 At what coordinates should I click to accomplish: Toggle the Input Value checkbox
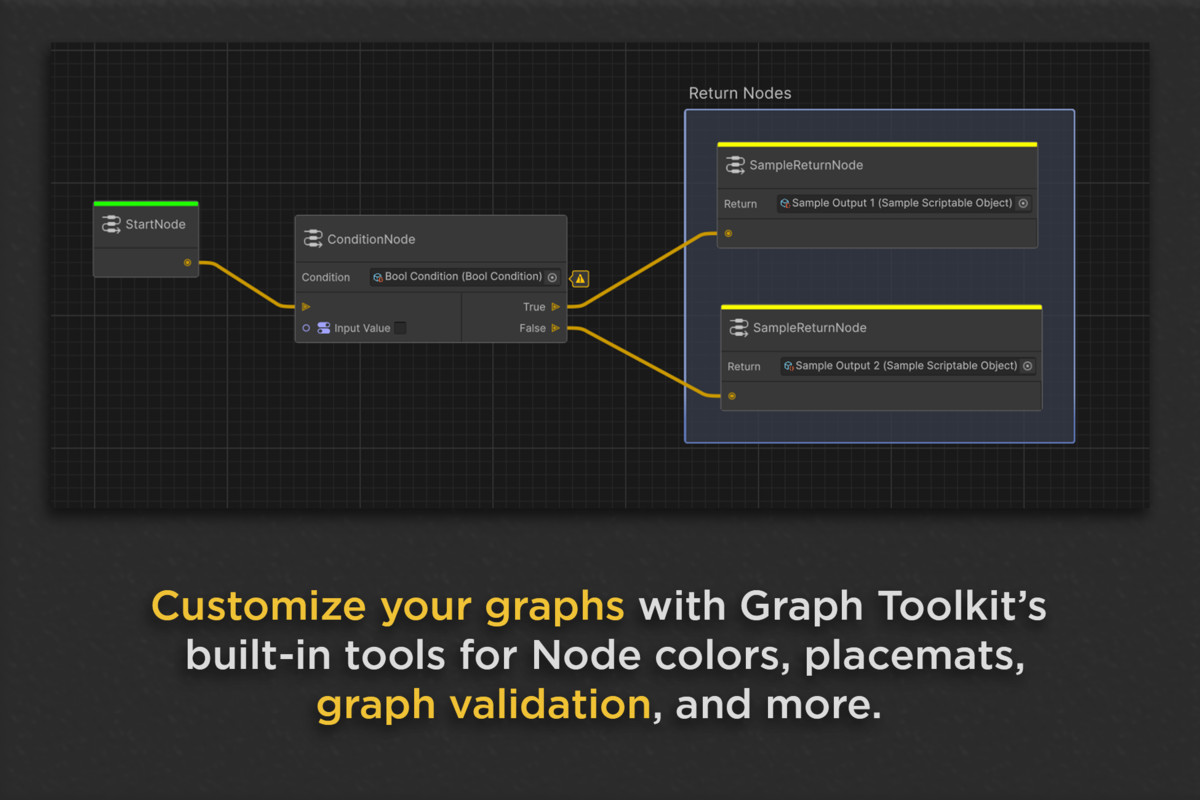(400, 328)
